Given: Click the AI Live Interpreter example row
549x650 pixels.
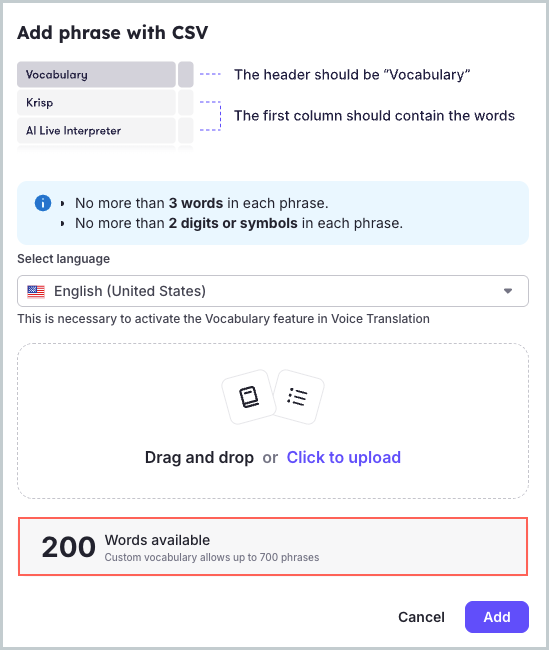Looking at the screenshot, I should pyautogui.click(x=96, y=131).
